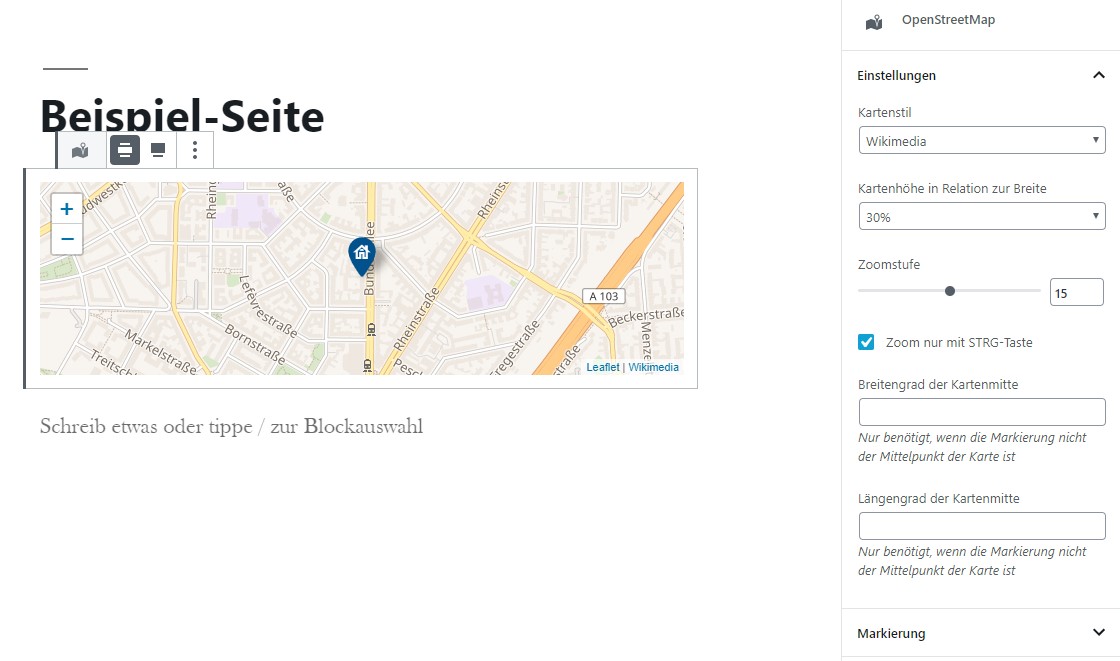Open block more options three-dot menu

[194, 150]
